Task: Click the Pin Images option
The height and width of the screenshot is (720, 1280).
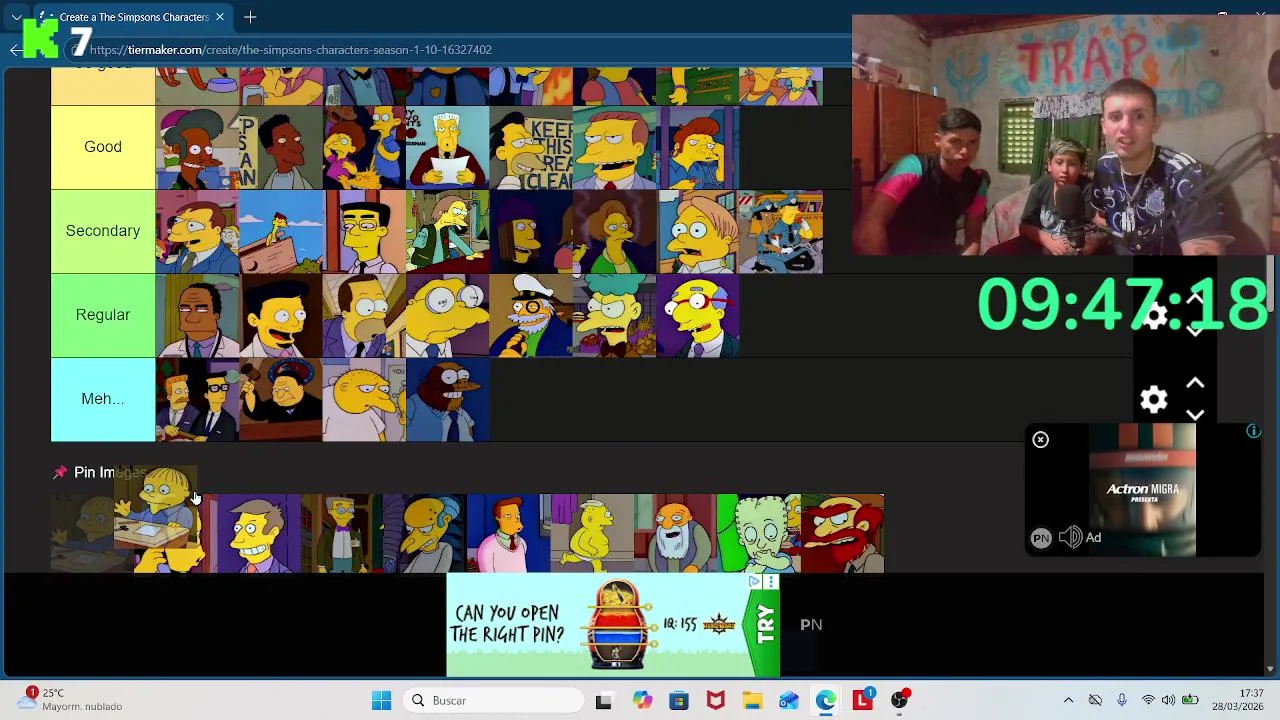Action: (x=100, y=472)
